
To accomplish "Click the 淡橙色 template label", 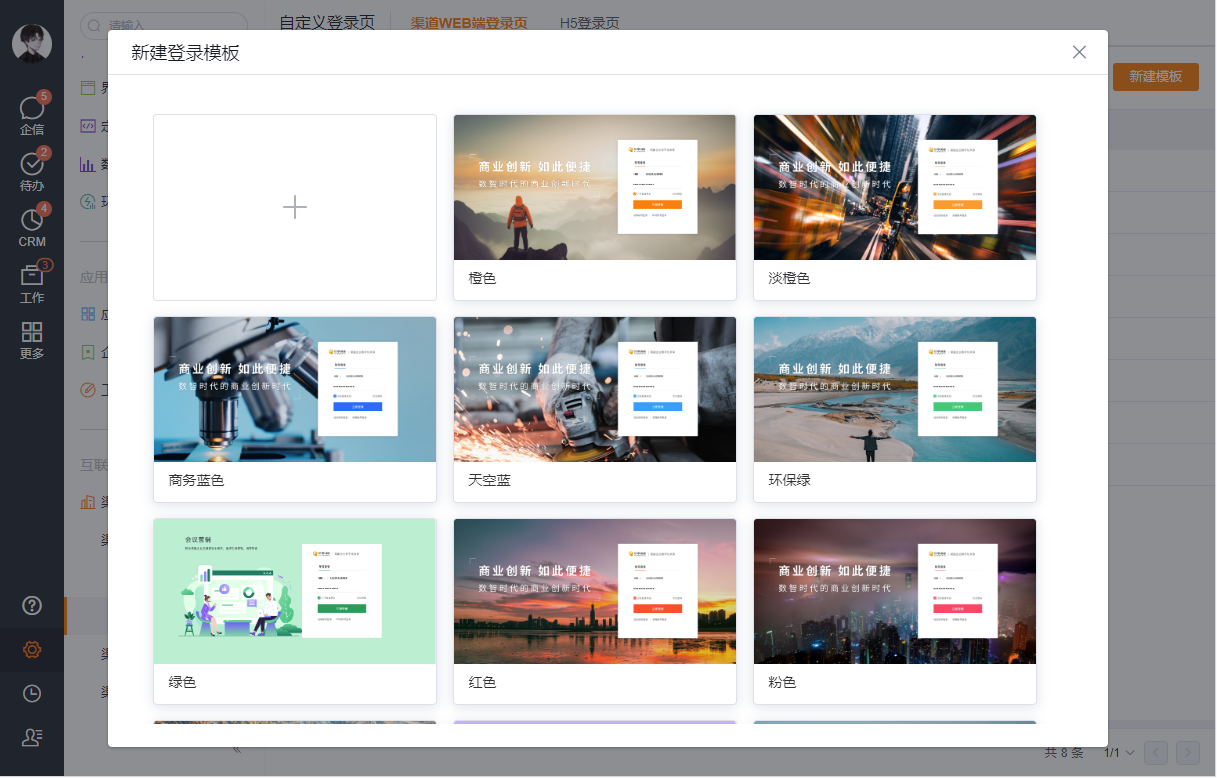I will coord(789,279).
